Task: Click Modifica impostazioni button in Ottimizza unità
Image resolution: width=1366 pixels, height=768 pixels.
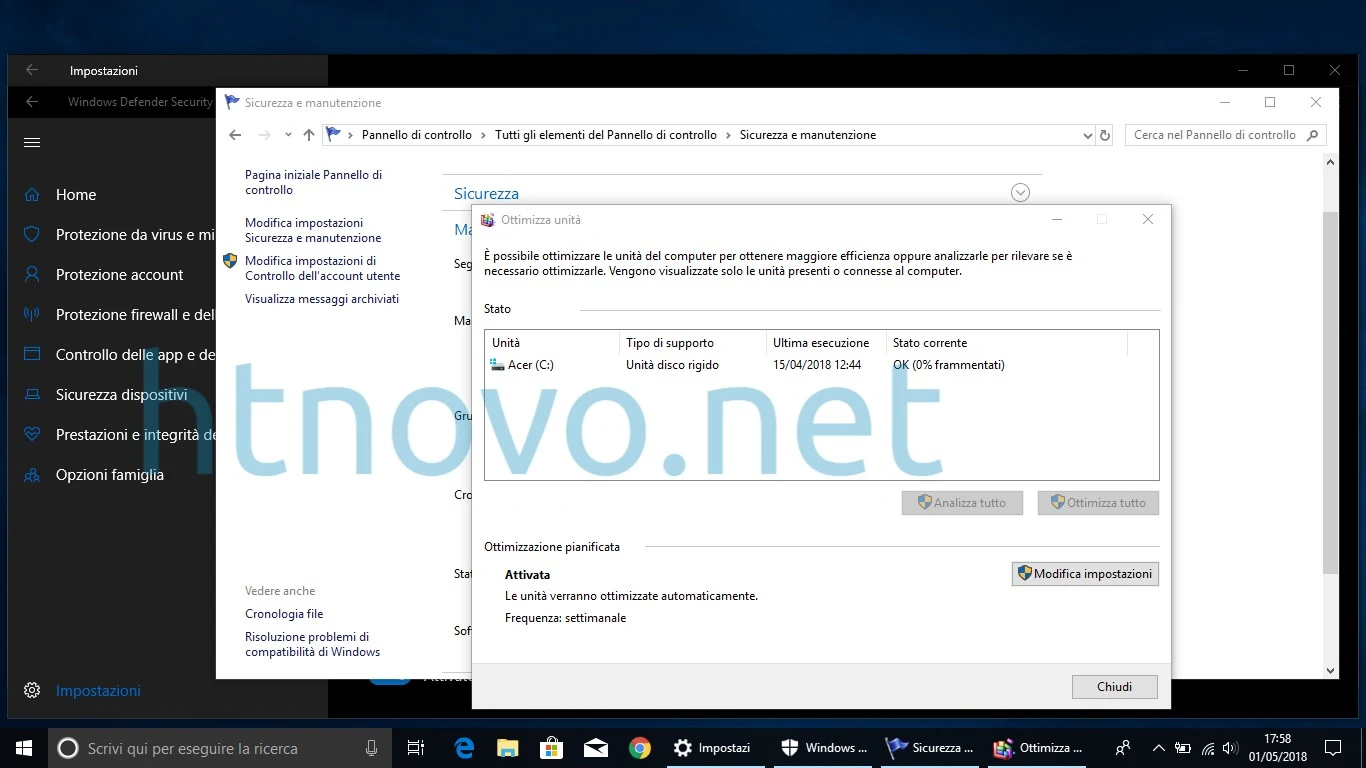Action: coord(1085,574)
